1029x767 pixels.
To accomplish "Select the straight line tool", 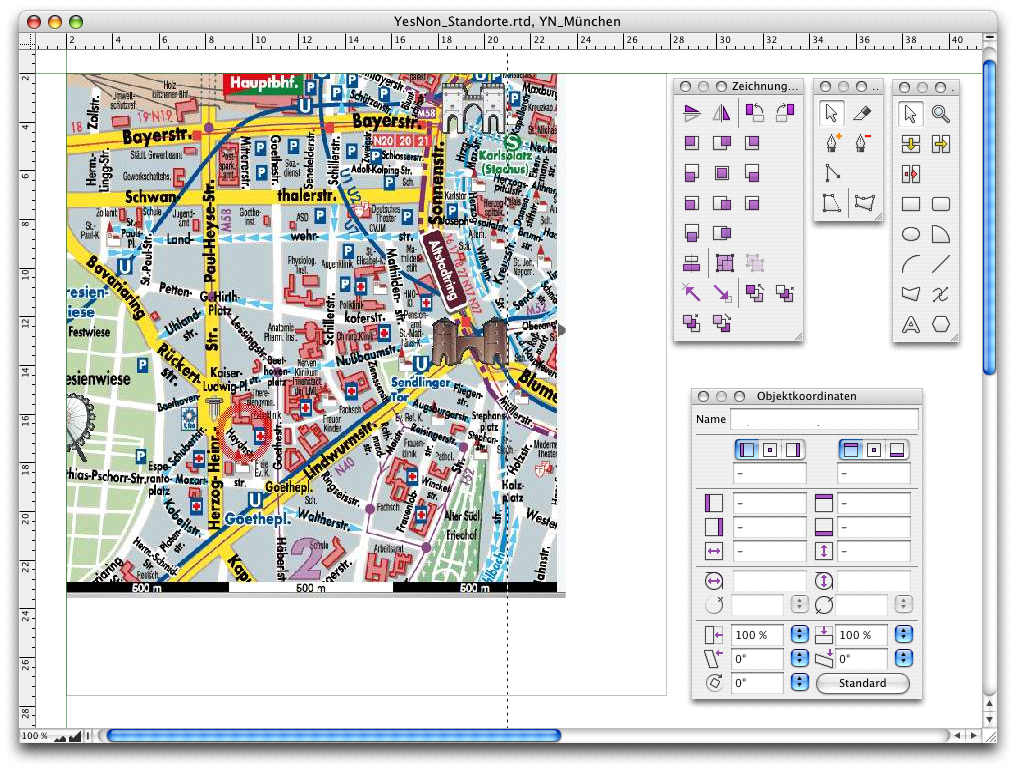I will pos(940,264).
